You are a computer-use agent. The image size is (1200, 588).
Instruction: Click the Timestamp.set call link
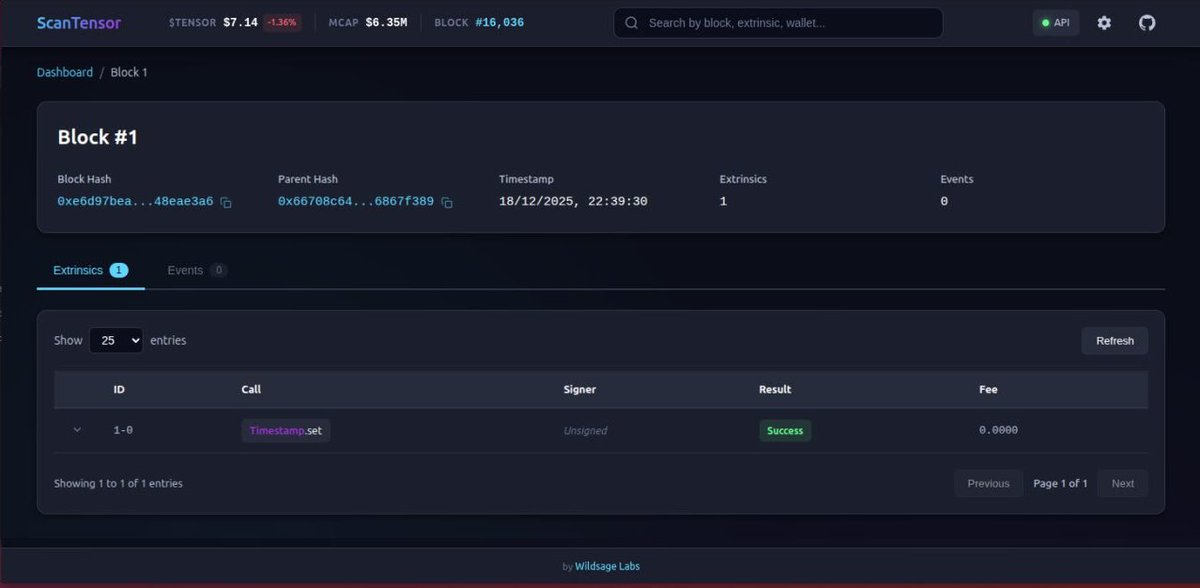[x=285, y=430]
